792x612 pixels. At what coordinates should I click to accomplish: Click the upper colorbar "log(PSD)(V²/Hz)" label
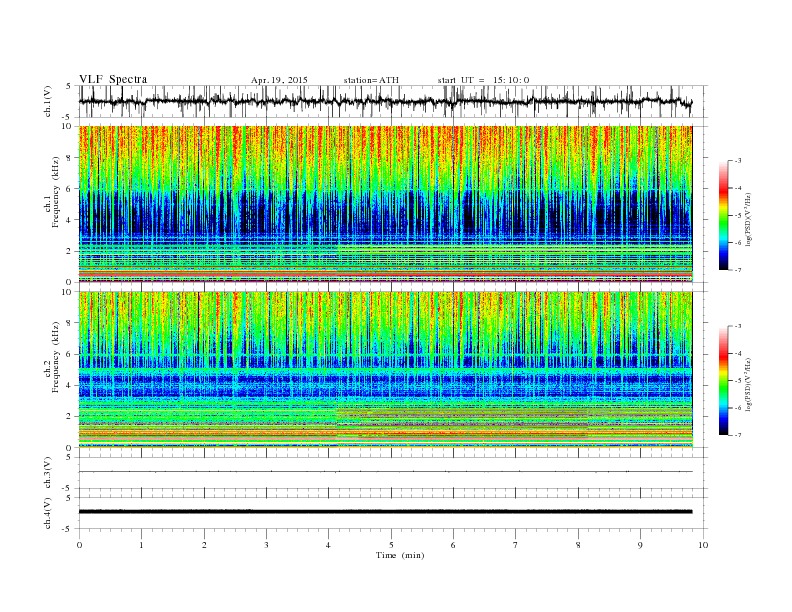(749, 218)
